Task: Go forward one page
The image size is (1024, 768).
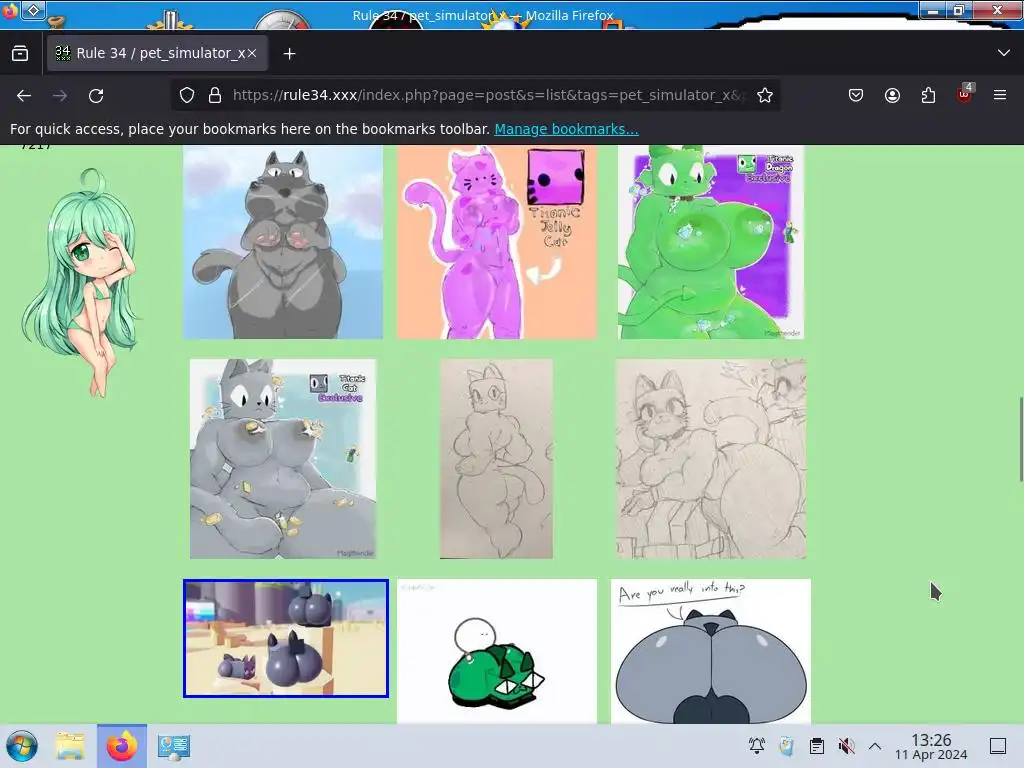Action: pyautogui.click(x=60, y=96)
